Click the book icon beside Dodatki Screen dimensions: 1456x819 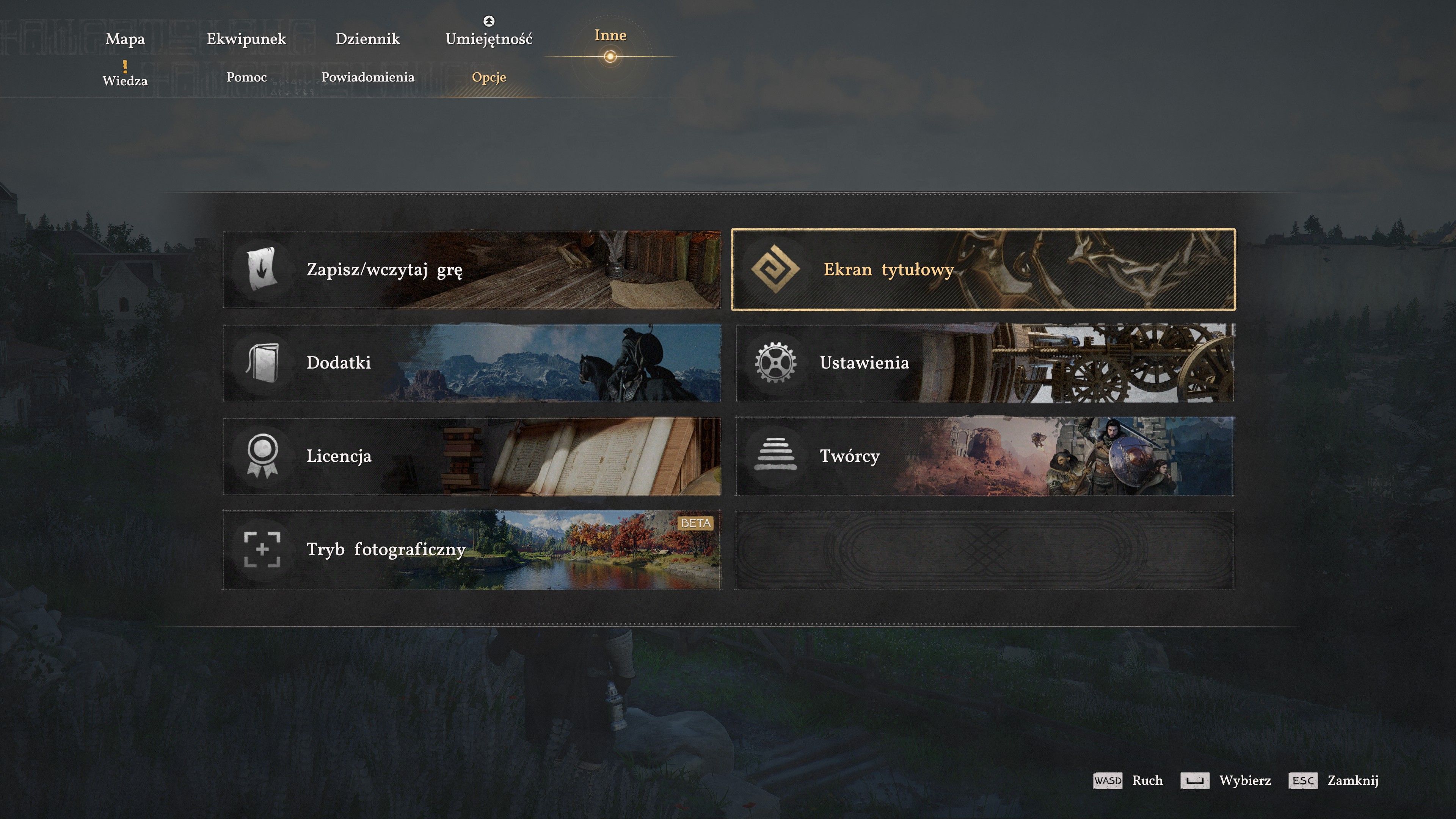(262, 363)
